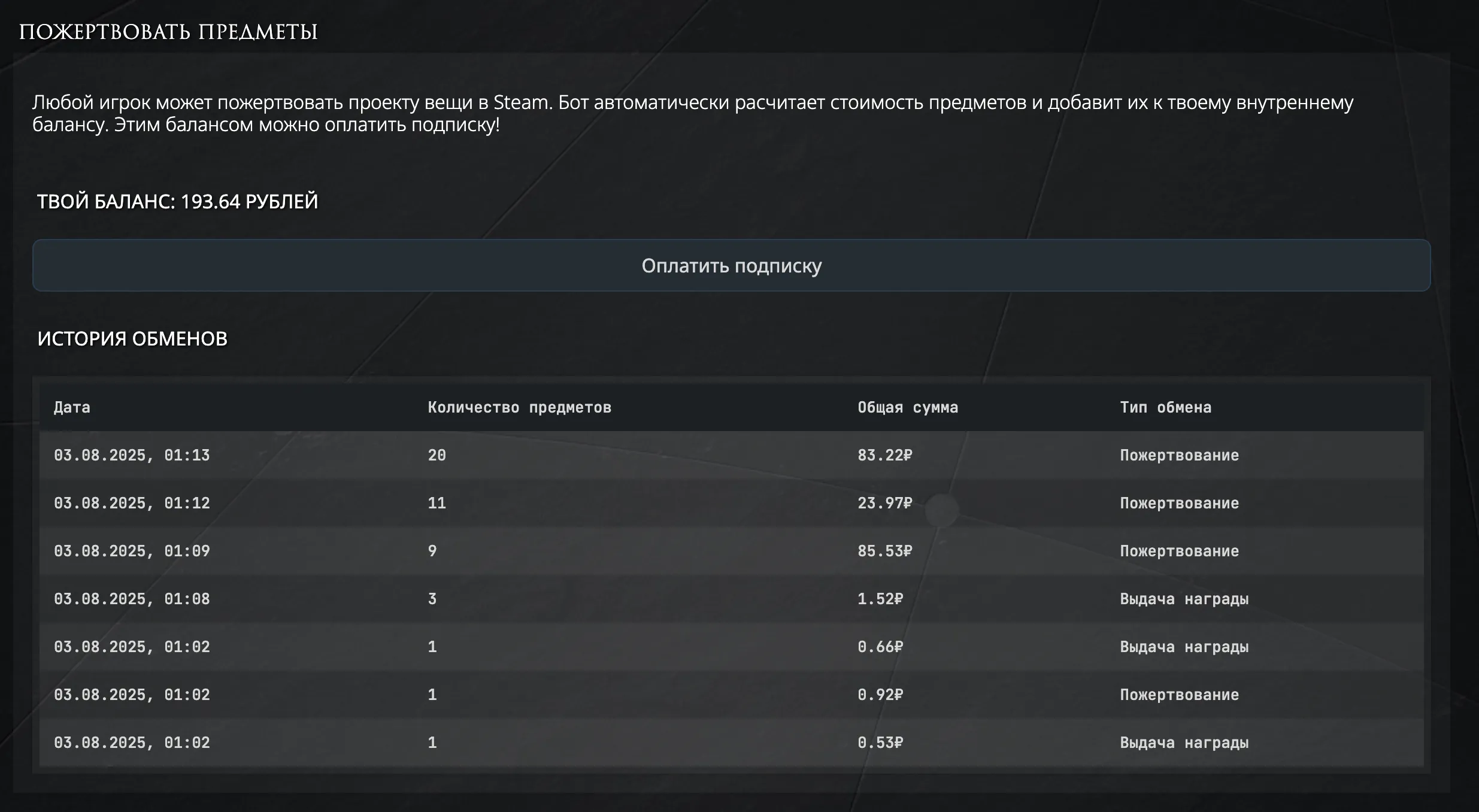
Task: Select the 0.92₽ donation amount
Action: (880, 695)
